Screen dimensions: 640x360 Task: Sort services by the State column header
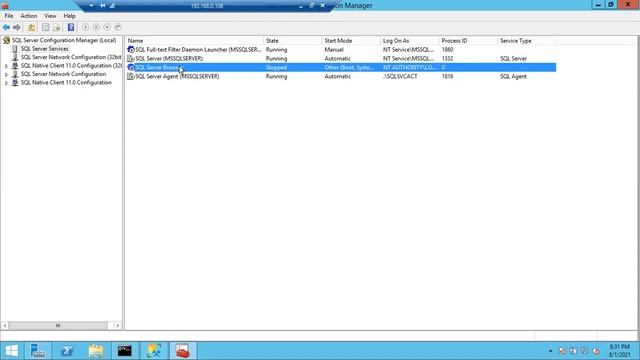coord(292,41)
